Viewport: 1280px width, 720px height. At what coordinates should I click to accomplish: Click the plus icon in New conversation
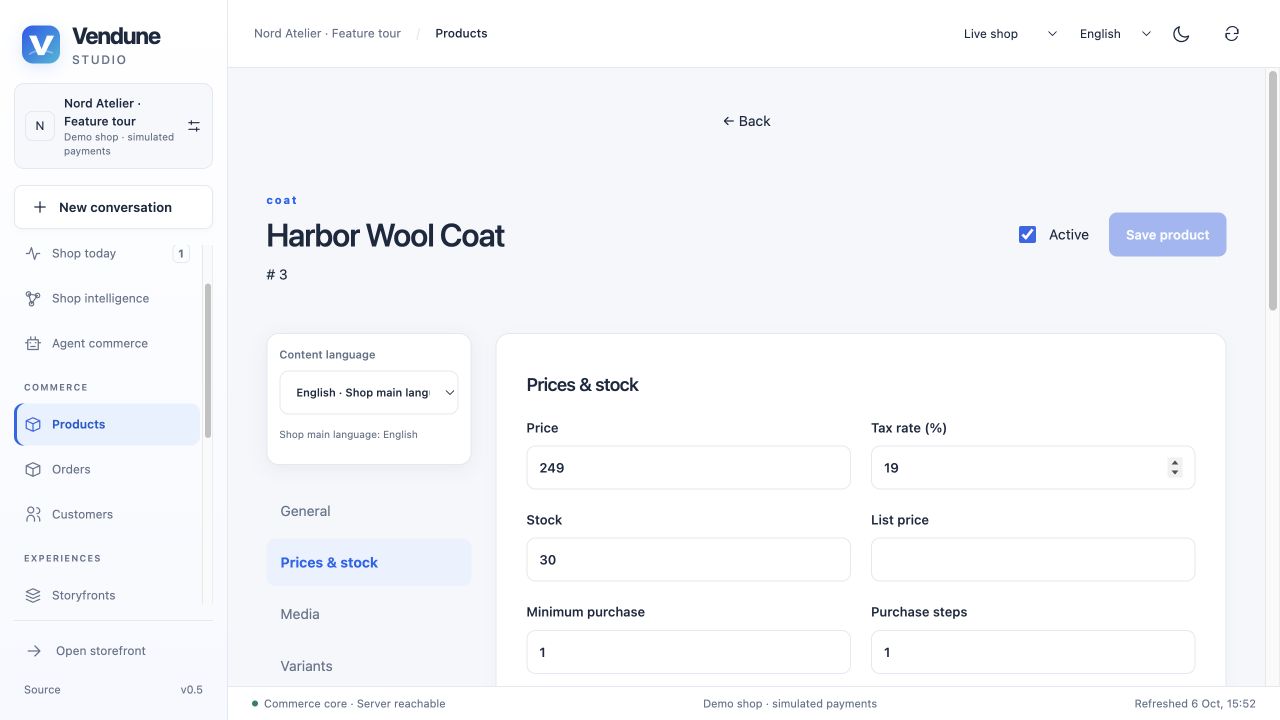(40, 207)
